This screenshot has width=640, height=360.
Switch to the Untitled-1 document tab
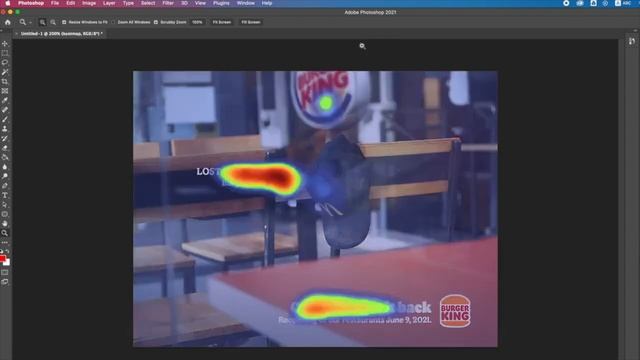point(61,34)
